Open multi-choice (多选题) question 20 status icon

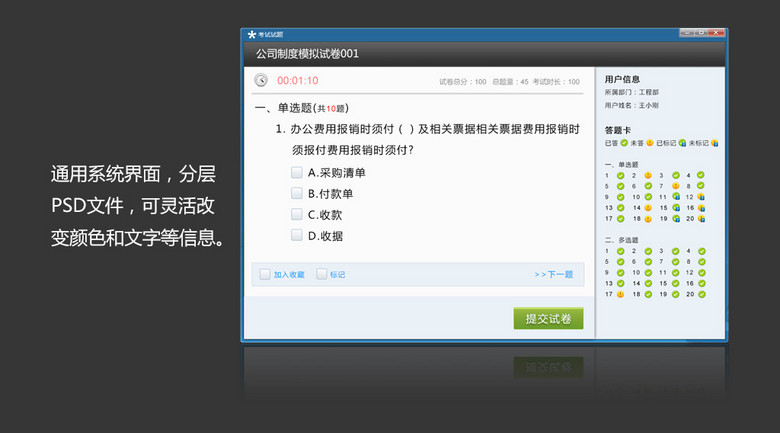[701, 295]
